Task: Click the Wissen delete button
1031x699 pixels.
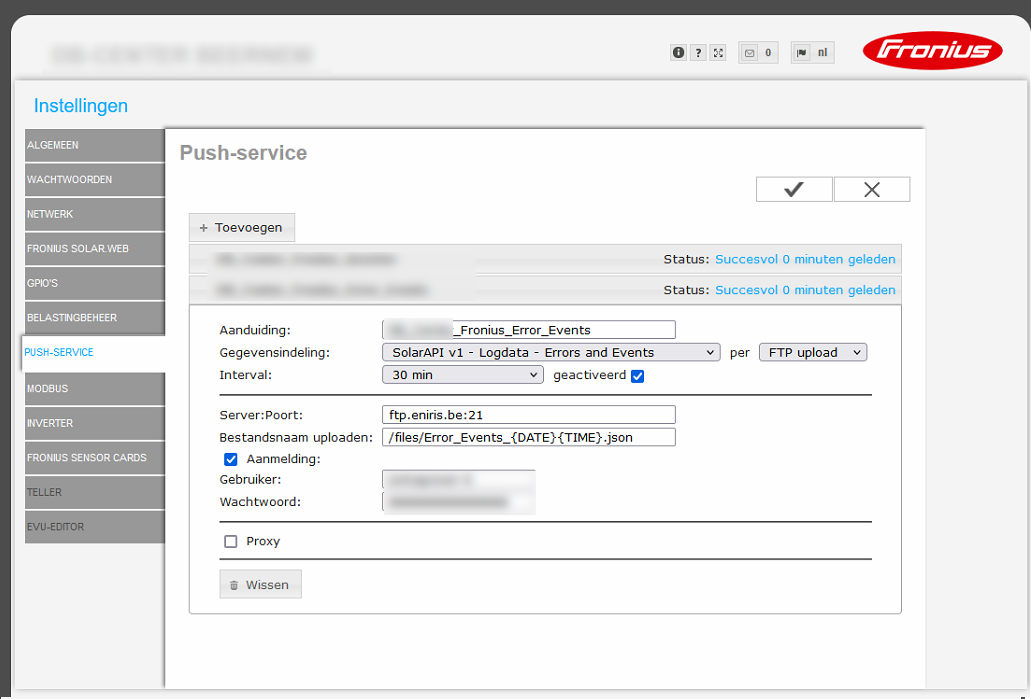Action: (260, 585)
